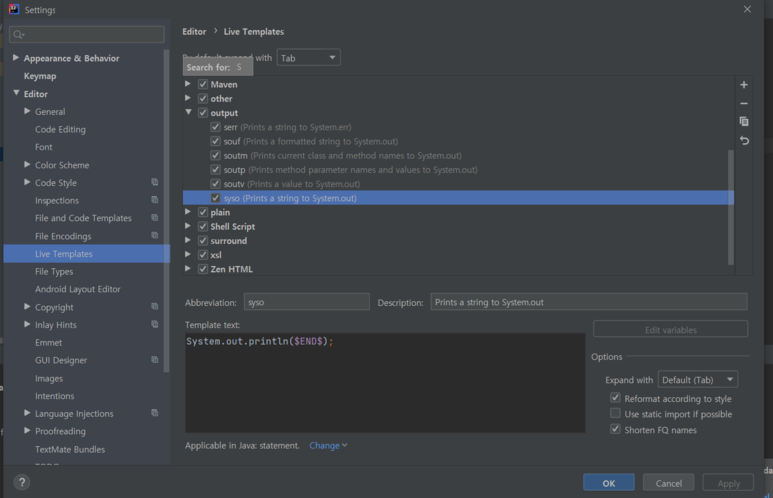773x498 pixels.
Task: Toggle the output template group checkbox
Action: [x=203, y=113]
